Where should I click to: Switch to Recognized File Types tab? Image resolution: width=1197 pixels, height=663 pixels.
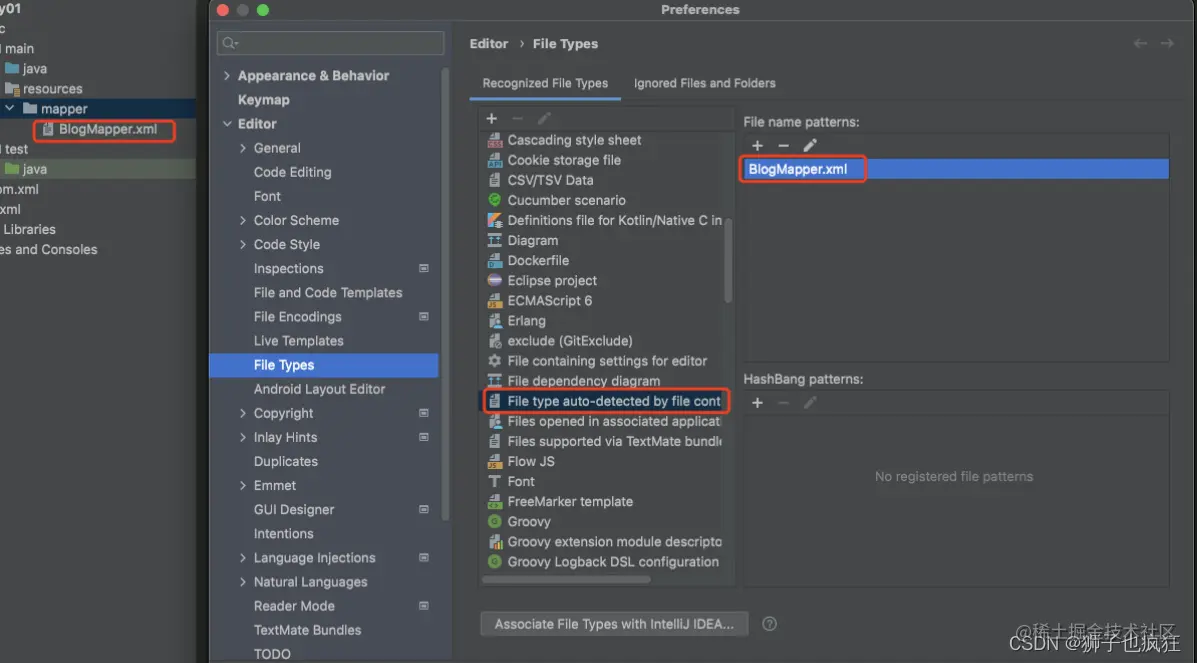[545, 83]
